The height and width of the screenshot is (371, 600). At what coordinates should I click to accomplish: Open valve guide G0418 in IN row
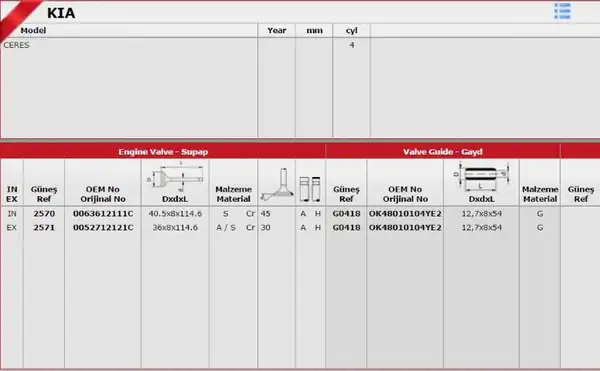346,214
